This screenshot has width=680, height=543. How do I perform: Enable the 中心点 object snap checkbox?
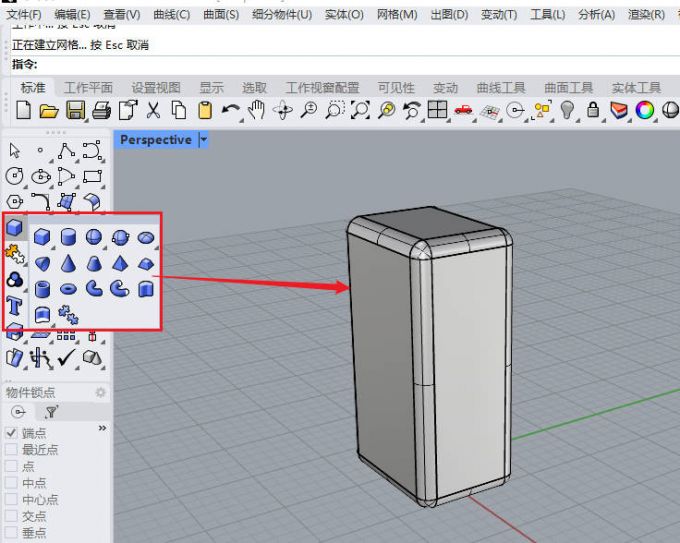click(x=11, y=499)
